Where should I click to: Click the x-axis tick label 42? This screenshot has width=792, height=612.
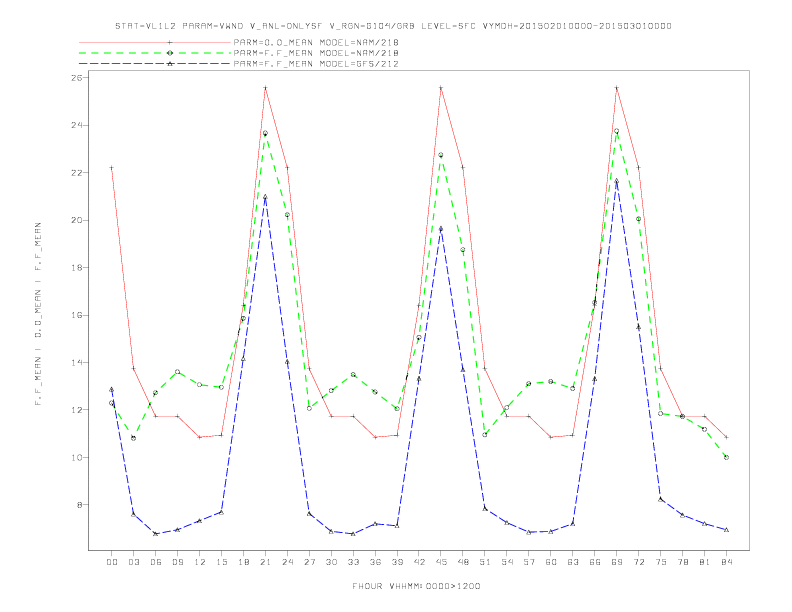point(419,562)
